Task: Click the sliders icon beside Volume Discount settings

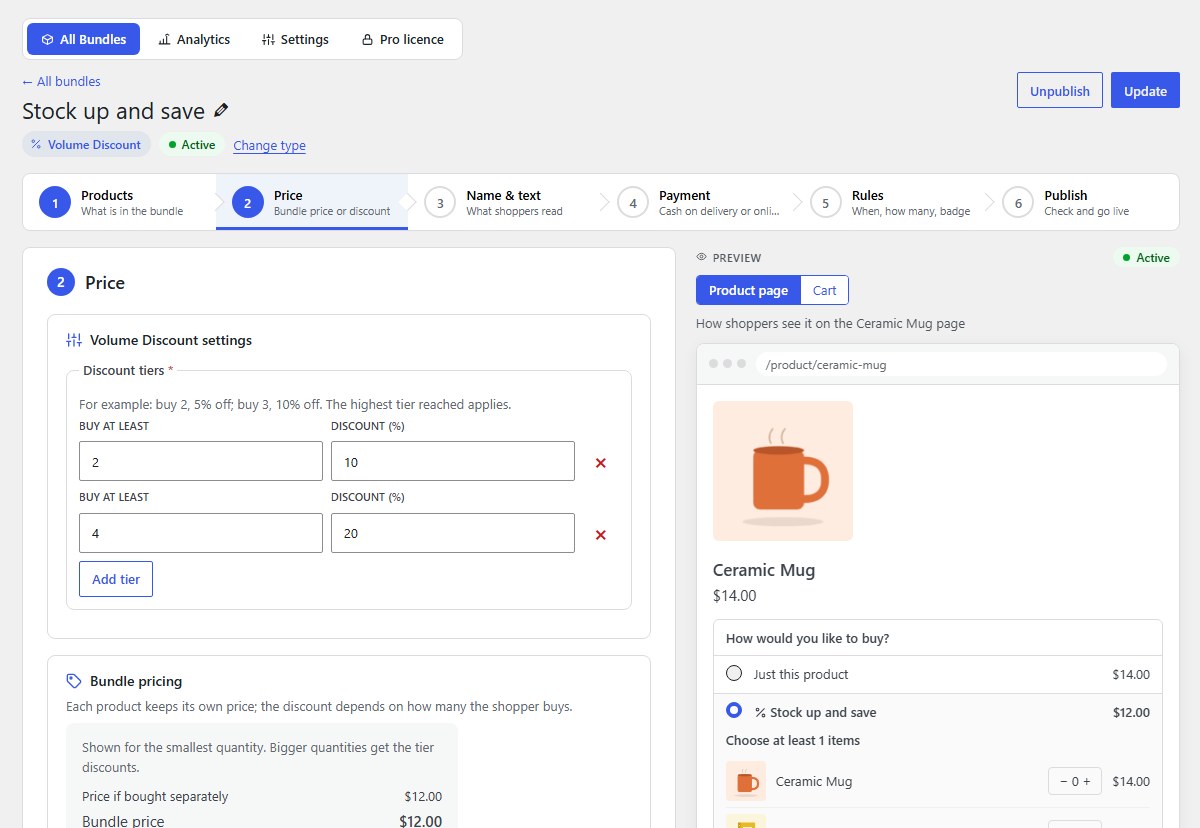Action: (x=74, y=340)
